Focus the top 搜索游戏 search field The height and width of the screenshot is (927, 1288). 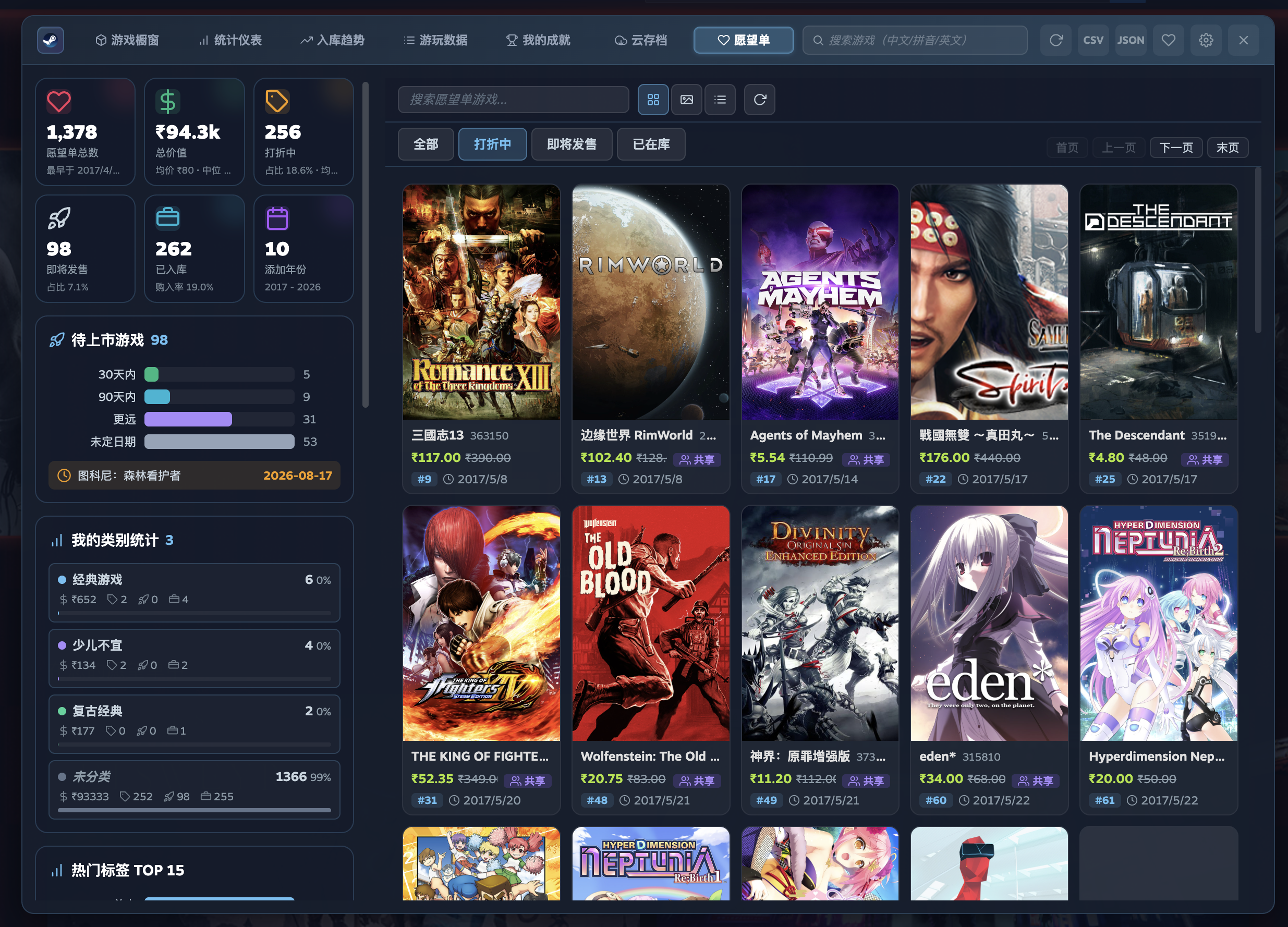(915, 40)
